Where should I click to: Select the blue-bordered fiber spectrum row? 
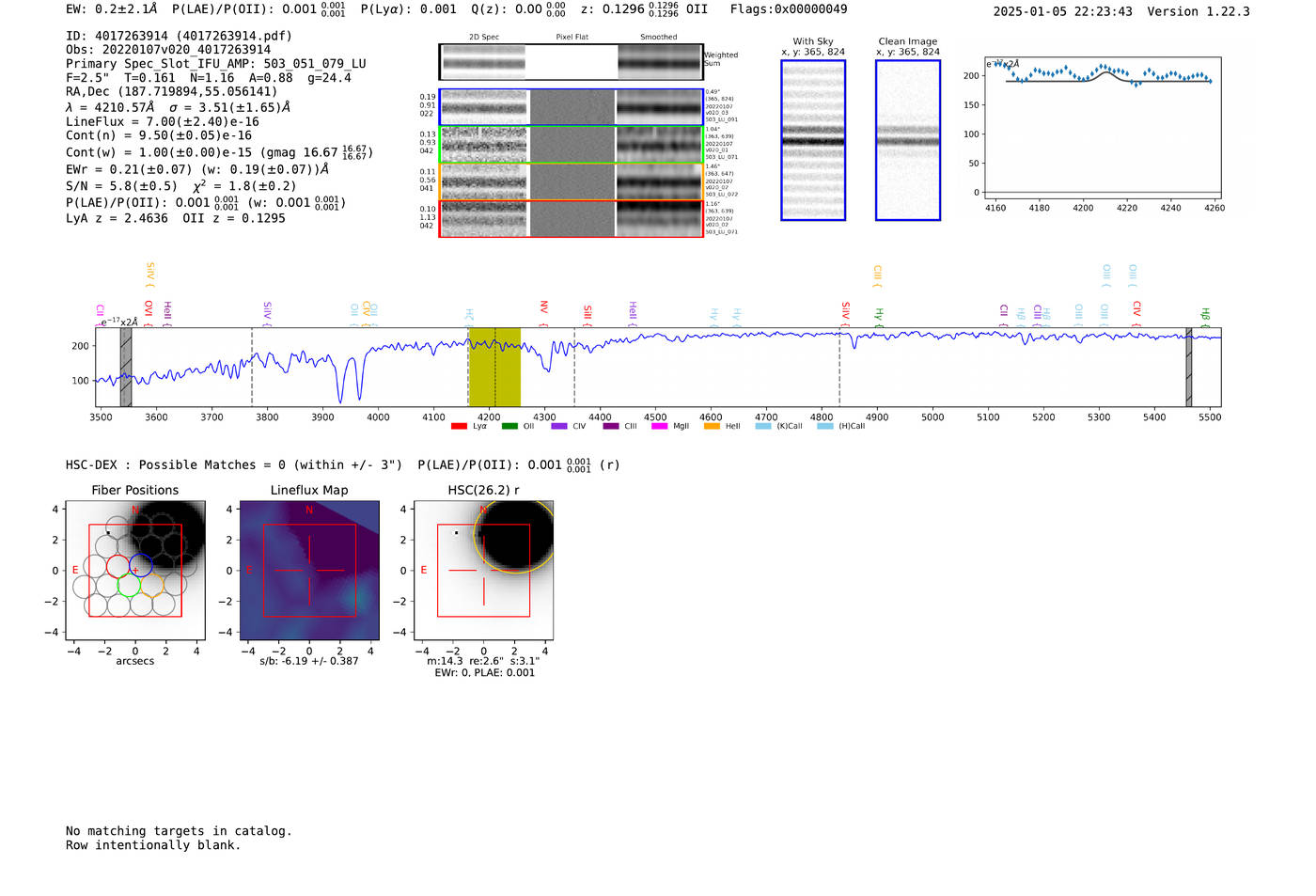click(571, 107)
